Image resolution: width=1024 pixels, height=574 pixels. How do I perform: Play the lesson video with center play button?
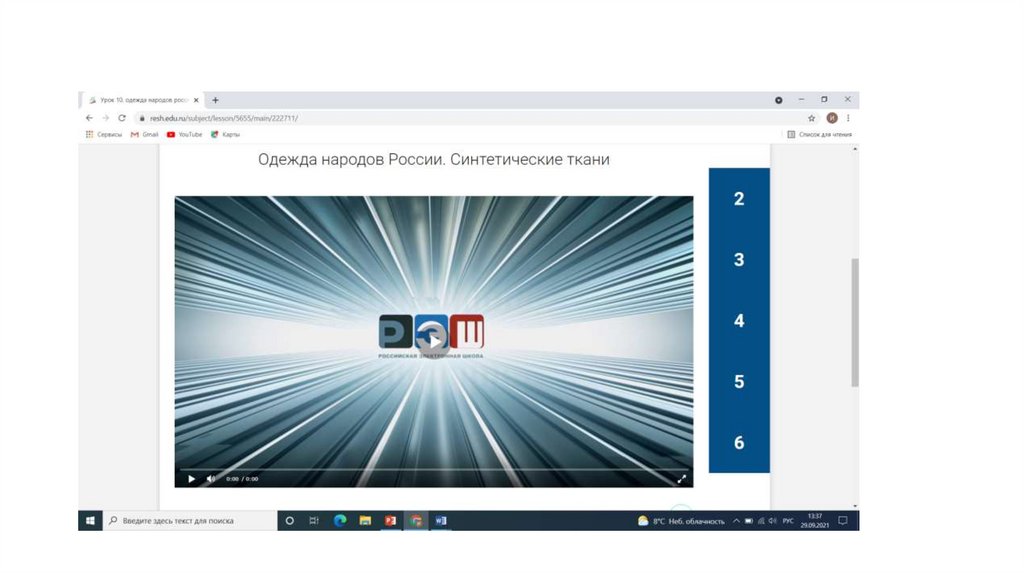(x=434, y=341)
